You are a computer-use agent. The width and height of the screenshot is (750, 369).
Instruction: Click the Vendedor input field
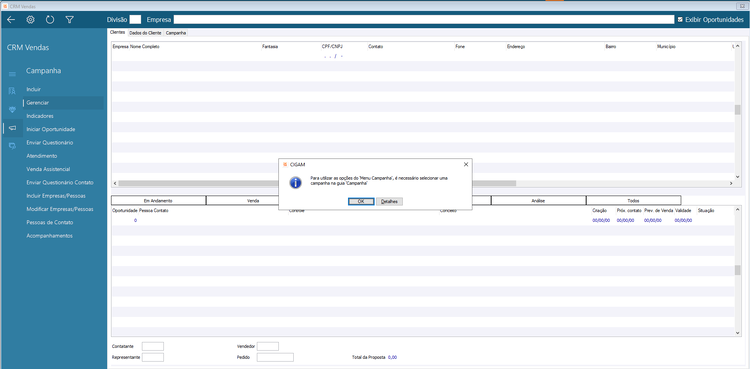(268, 346)
